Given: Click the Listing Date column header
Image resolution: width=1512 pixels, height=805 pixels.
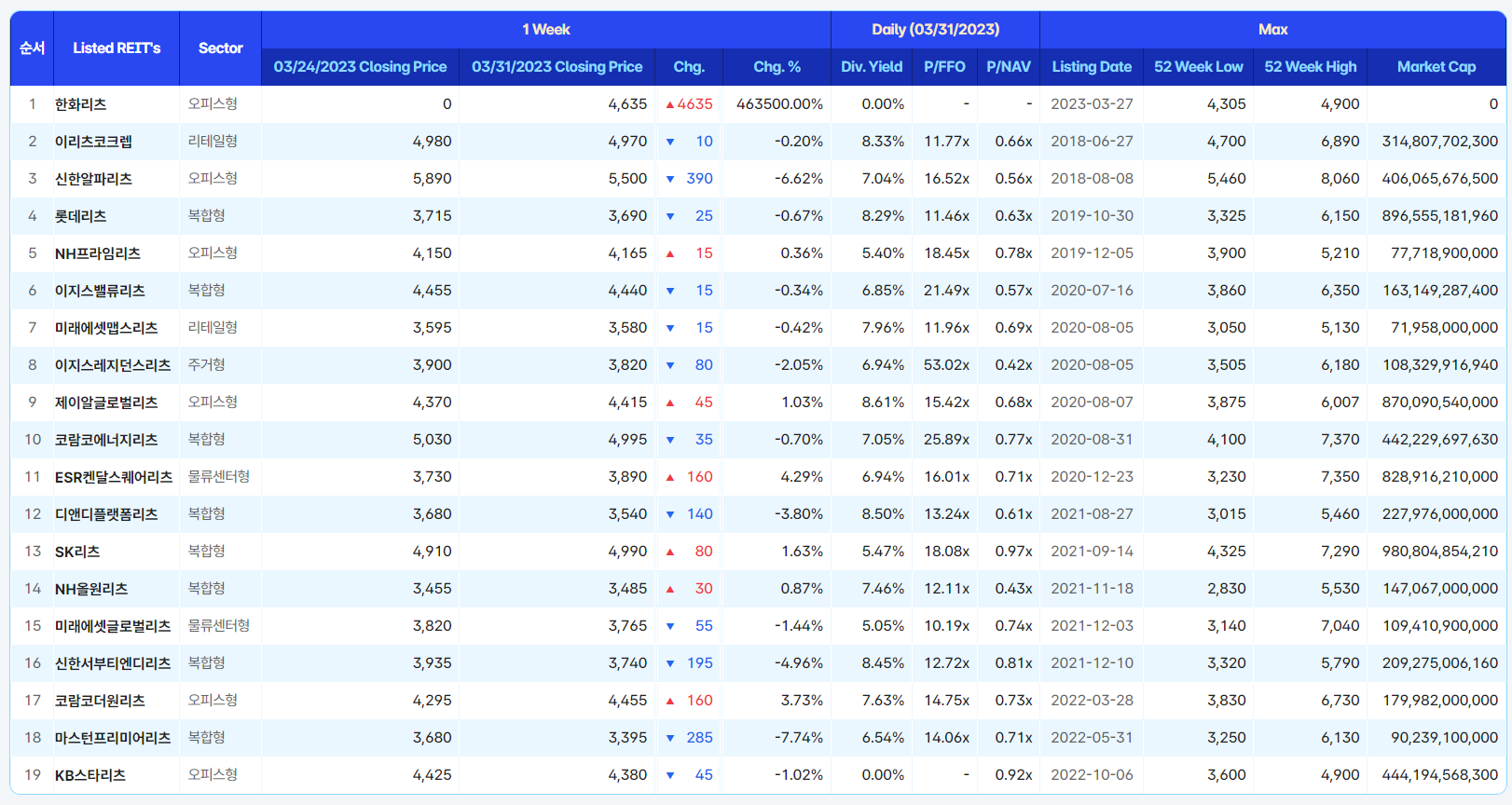Looking at the screenshot, I should pyautogui.click(x=1092, y=67).
